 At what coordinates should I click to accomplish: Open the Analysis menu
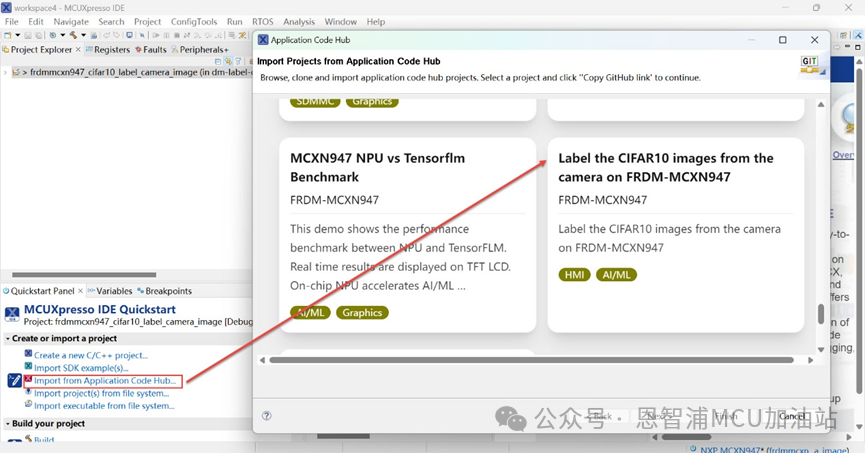pos(299,22)
